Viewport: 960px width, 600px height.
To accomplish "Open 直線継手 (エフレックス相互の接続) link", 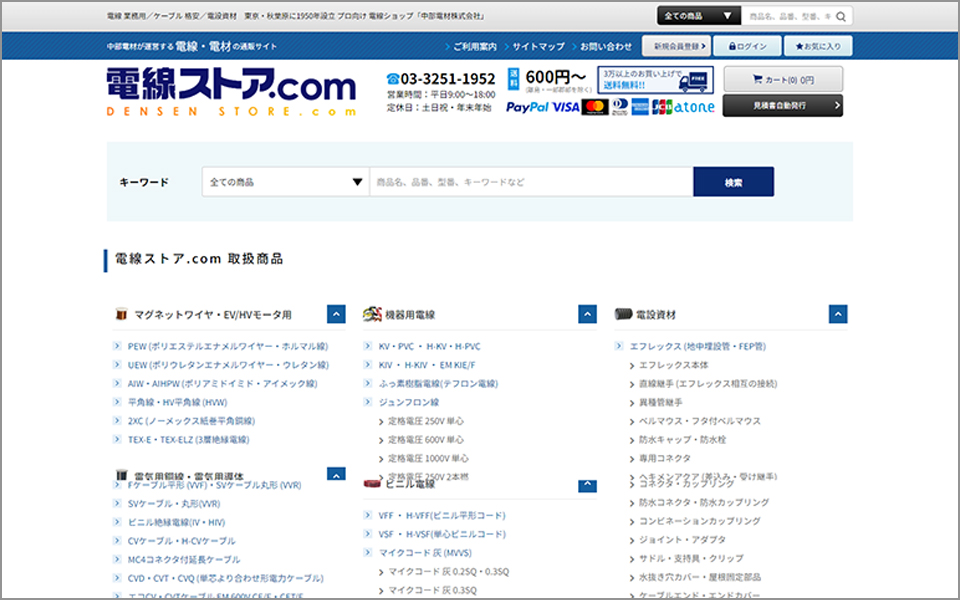I will pos(708,384).
